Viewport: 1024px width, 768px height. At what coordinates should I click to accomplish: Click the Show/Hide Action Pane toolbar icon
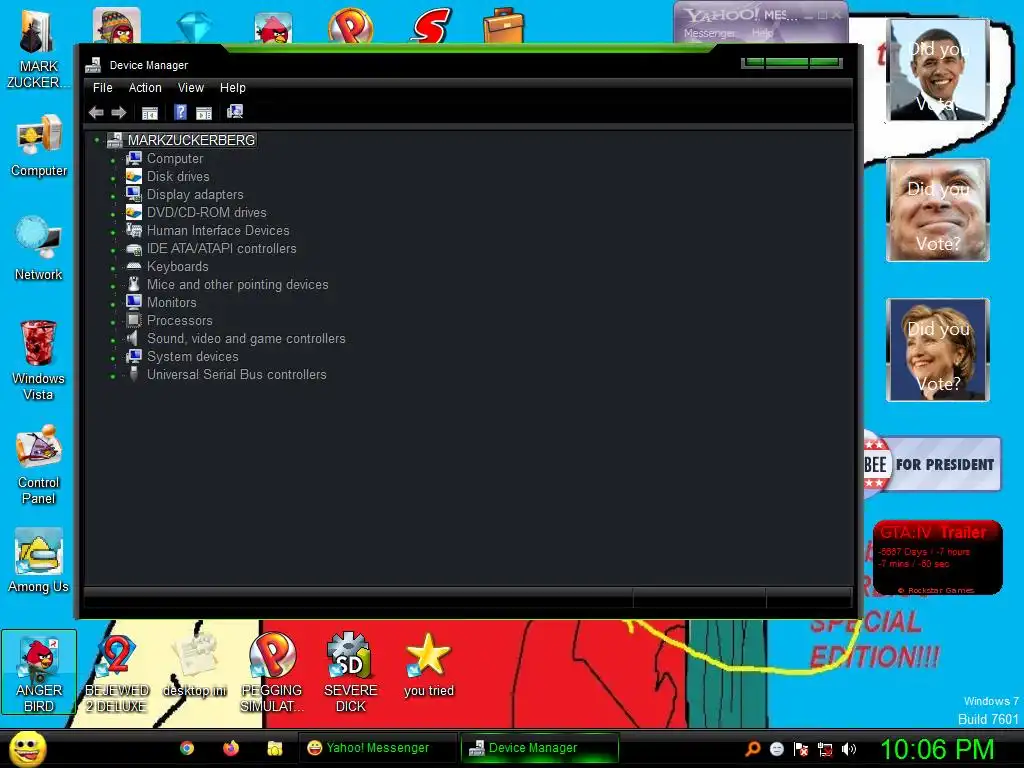tap(204, 113)
